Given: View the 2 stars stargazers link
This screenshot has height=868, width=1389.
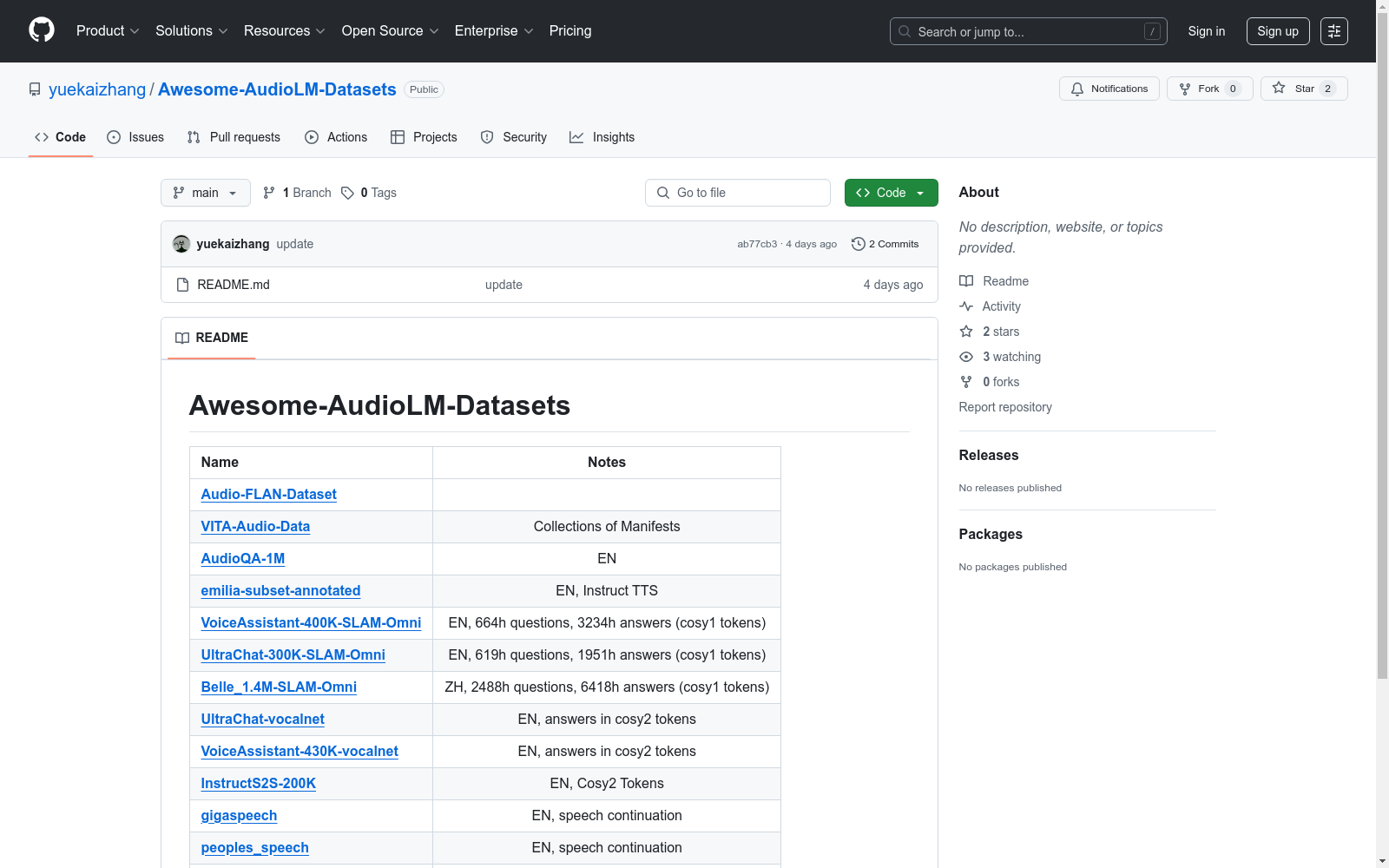Looking at the screenshot, I should [x=990, y=332].
